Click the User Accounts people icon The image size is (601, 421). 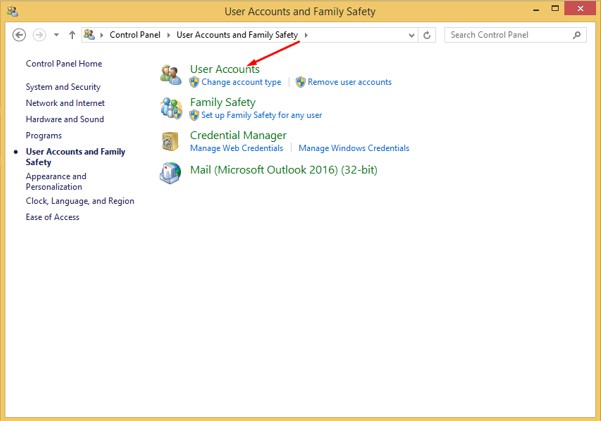point(171,75)
